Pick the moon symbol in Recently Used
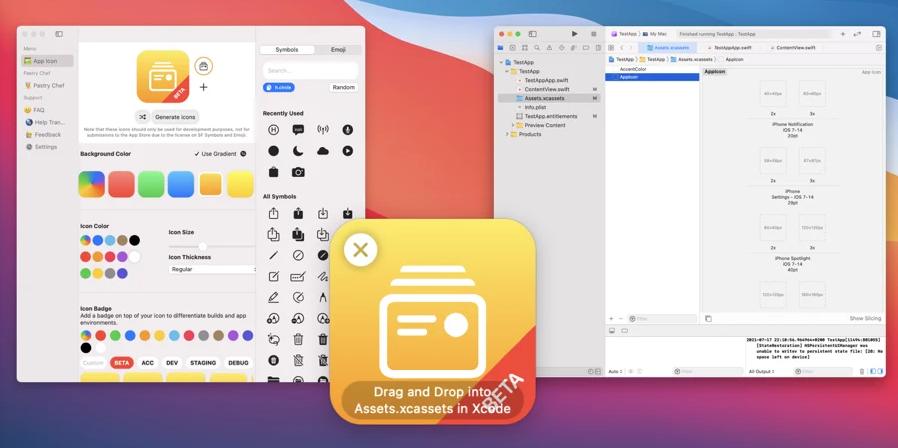 pos(298,151)
